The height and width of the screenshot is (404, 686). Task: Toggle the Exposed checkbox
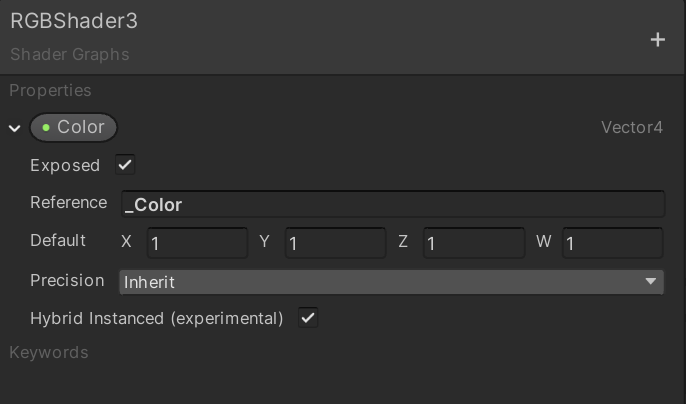pos(125,165)
